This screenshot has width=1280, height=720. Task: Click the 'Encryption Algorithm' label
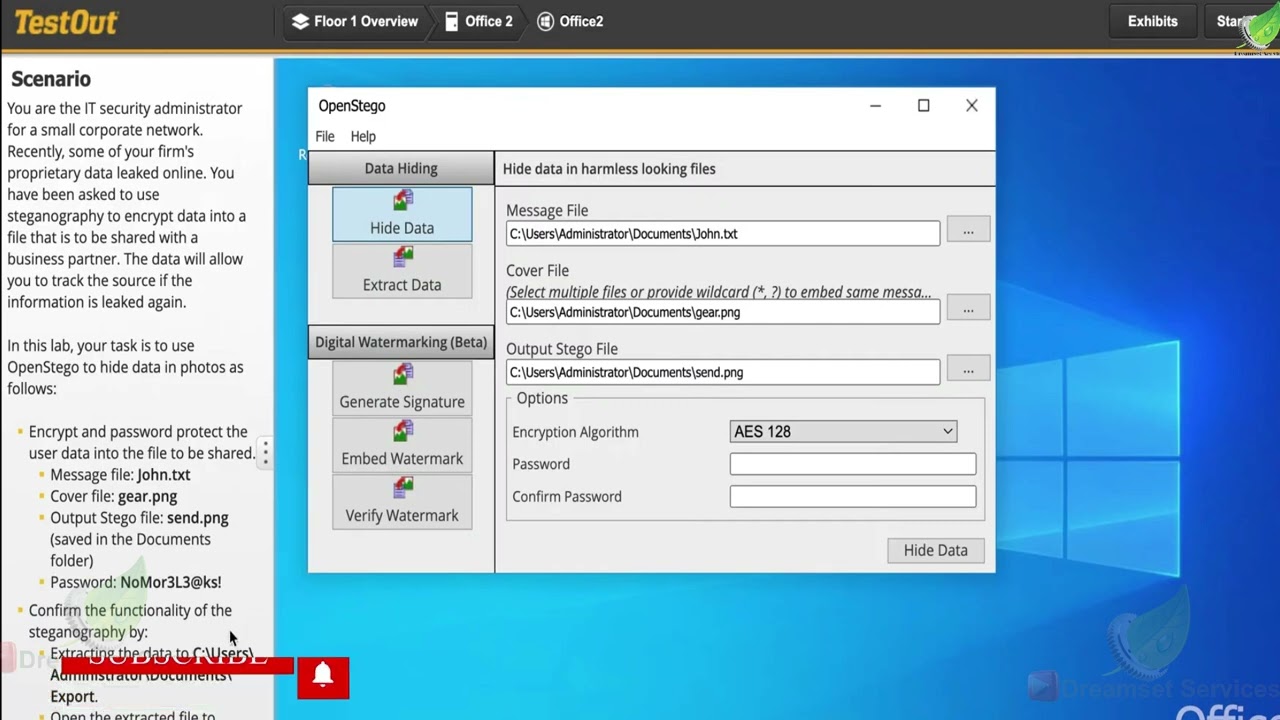[575, 432]
